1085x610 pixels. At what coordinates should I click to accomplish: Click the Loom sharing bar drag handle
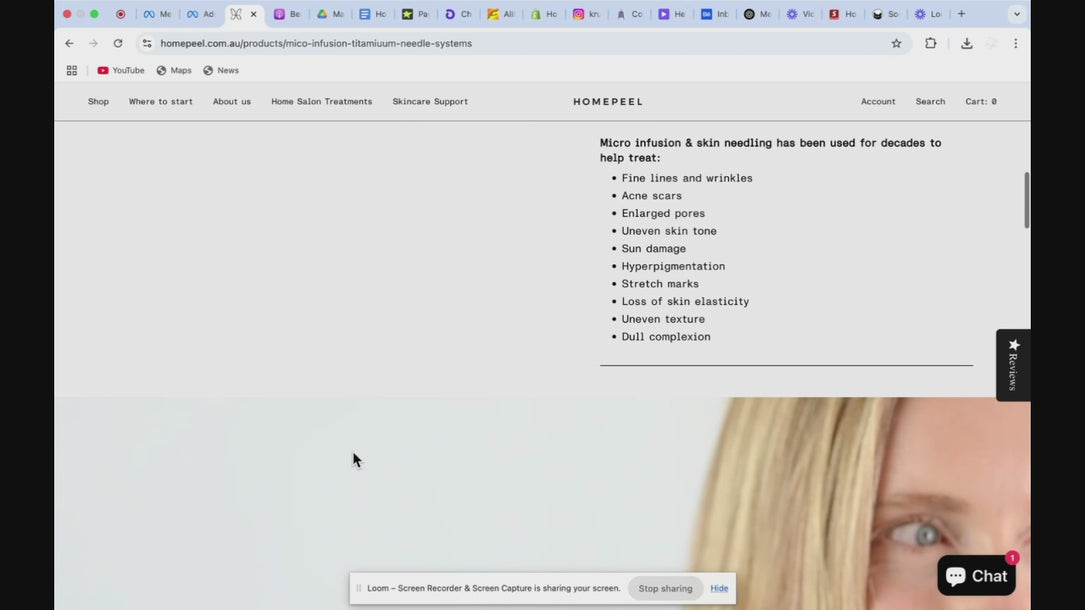(x=358, y=589)
